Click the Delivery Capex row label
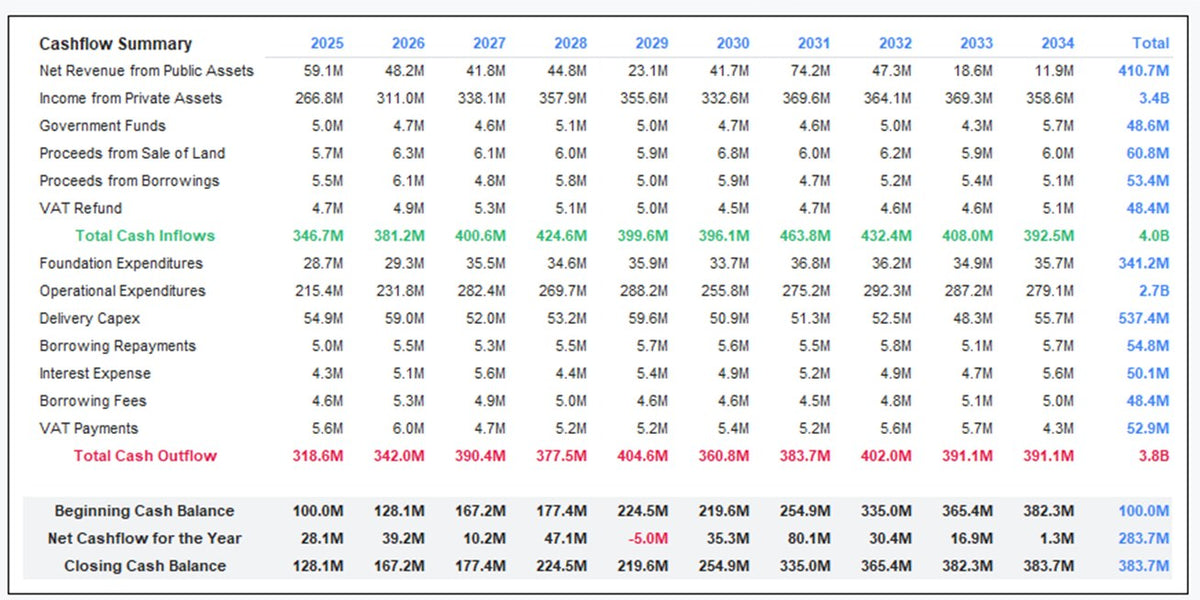Image resolution: width=1200 pixels, height=600 pixels. pos(89,318)
